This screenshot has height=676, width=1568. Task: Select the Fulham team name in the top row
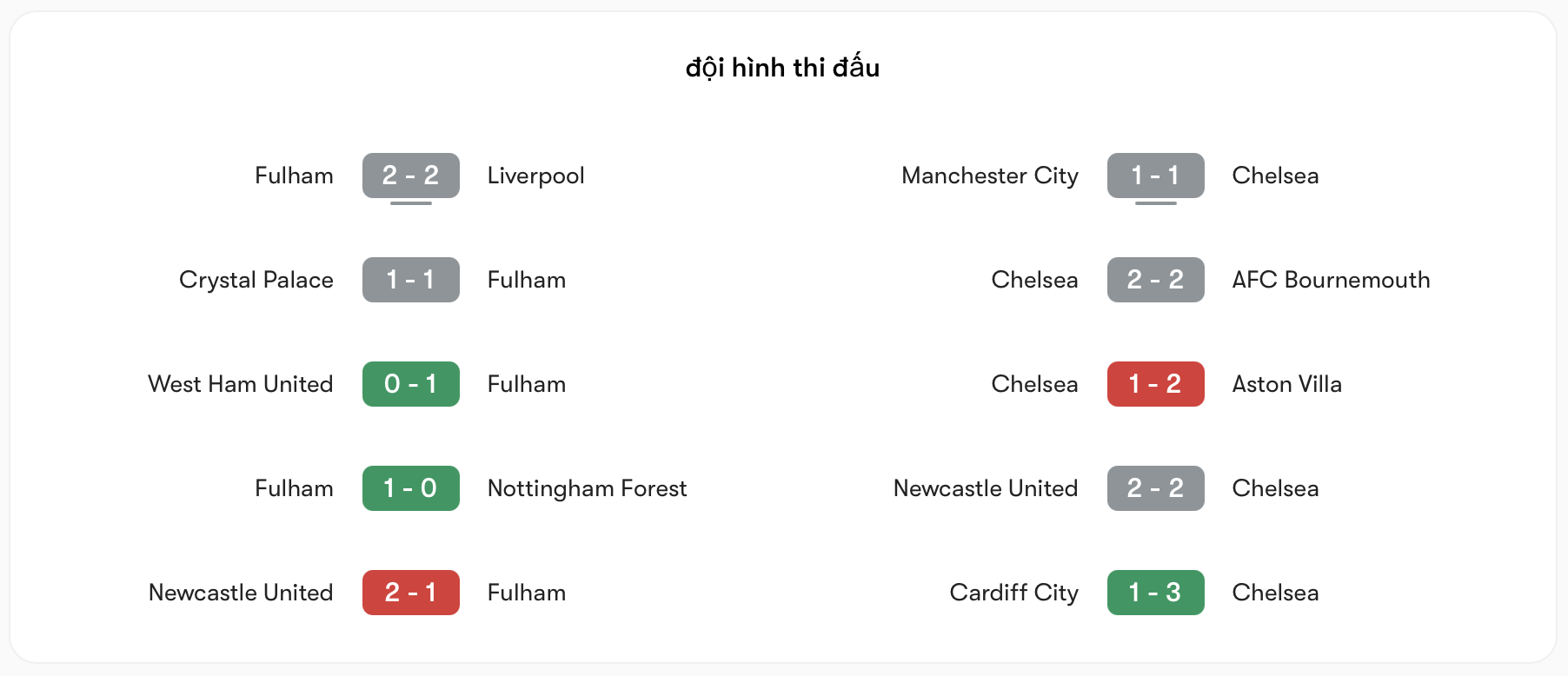coord(294,176)
